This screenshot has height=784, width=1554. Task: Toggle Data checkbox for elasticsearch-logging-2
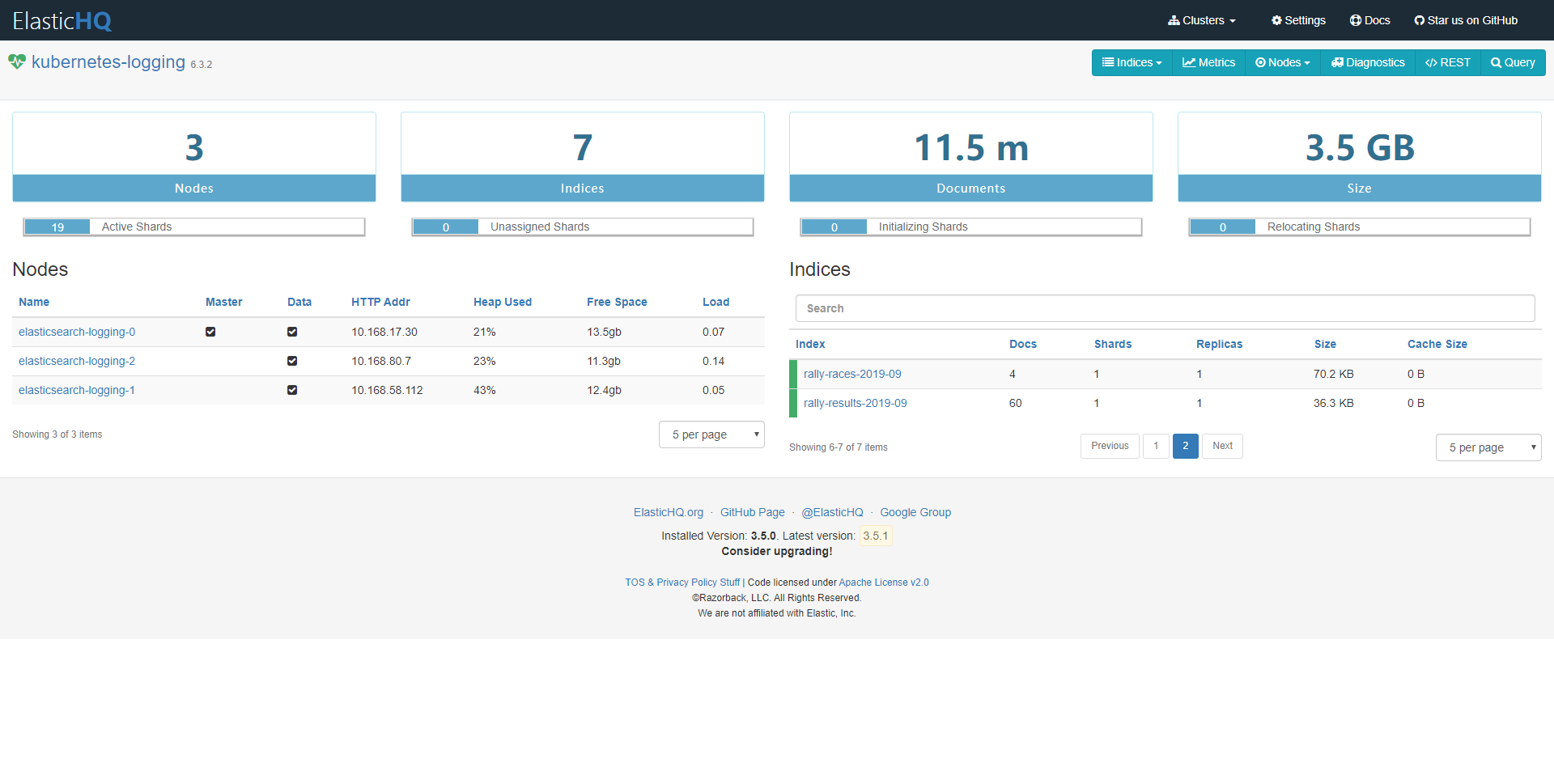coord(292,361)
